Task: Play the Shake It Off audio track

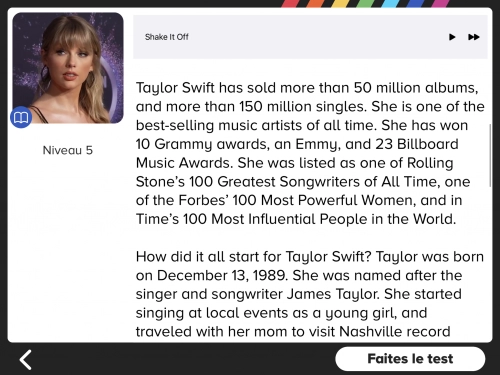Action: coord(452,37)
